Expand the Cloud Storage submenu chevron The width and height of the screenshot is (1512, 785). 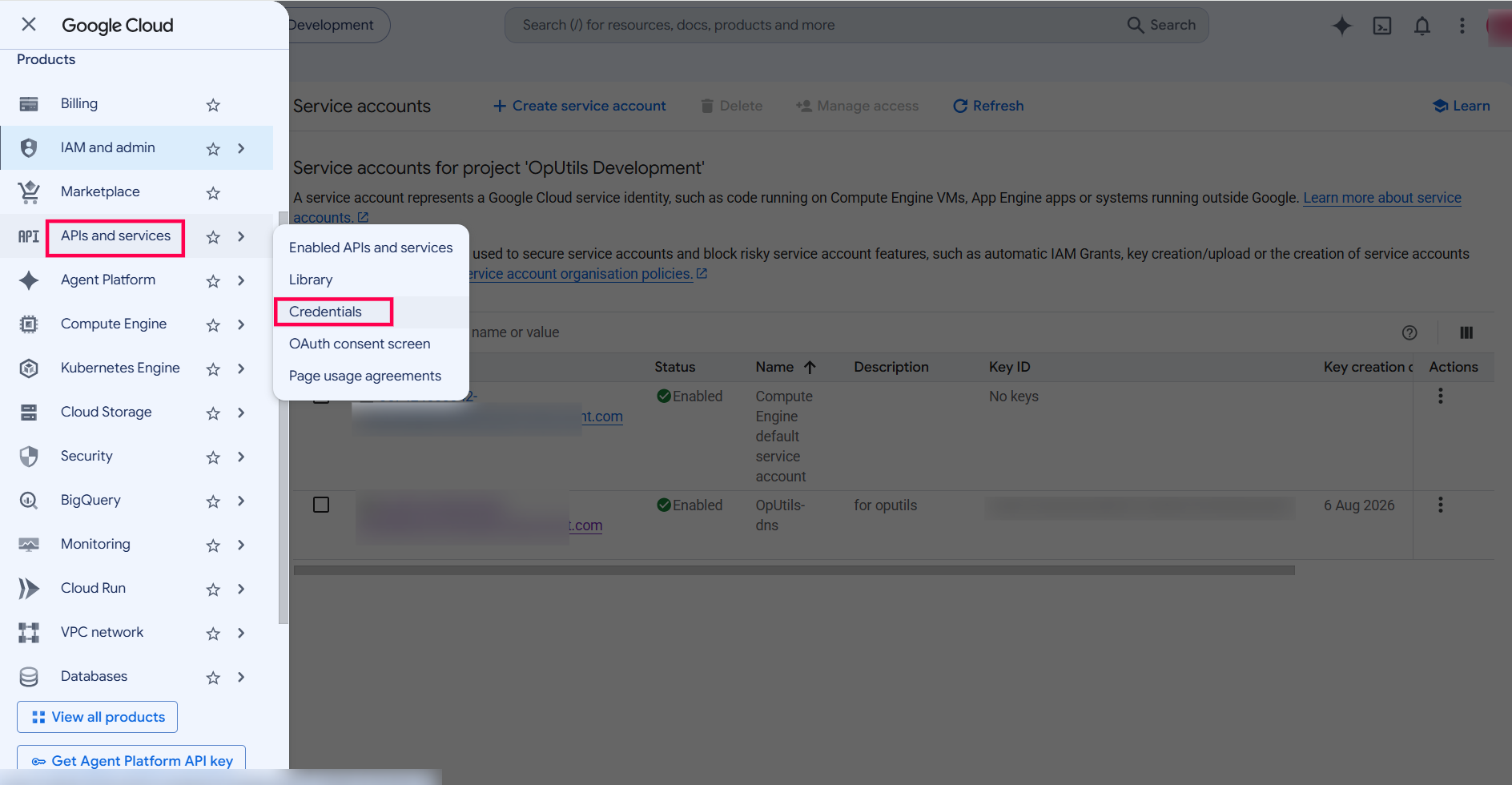click(x=241, y=413)
